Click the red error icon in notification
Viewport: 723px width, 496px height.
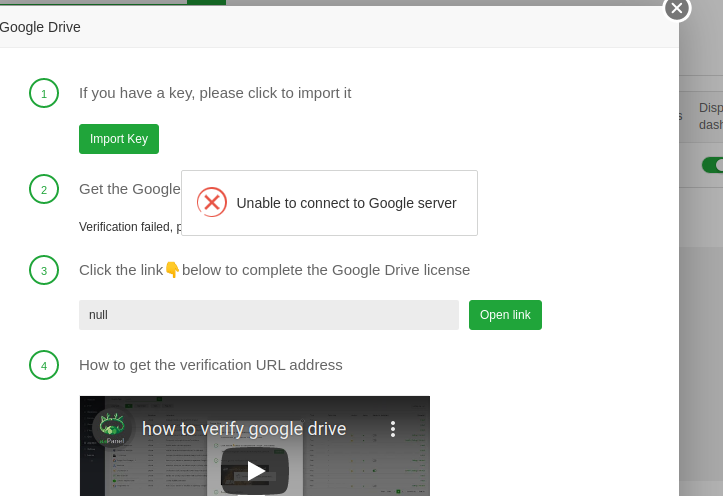[212, 202]
